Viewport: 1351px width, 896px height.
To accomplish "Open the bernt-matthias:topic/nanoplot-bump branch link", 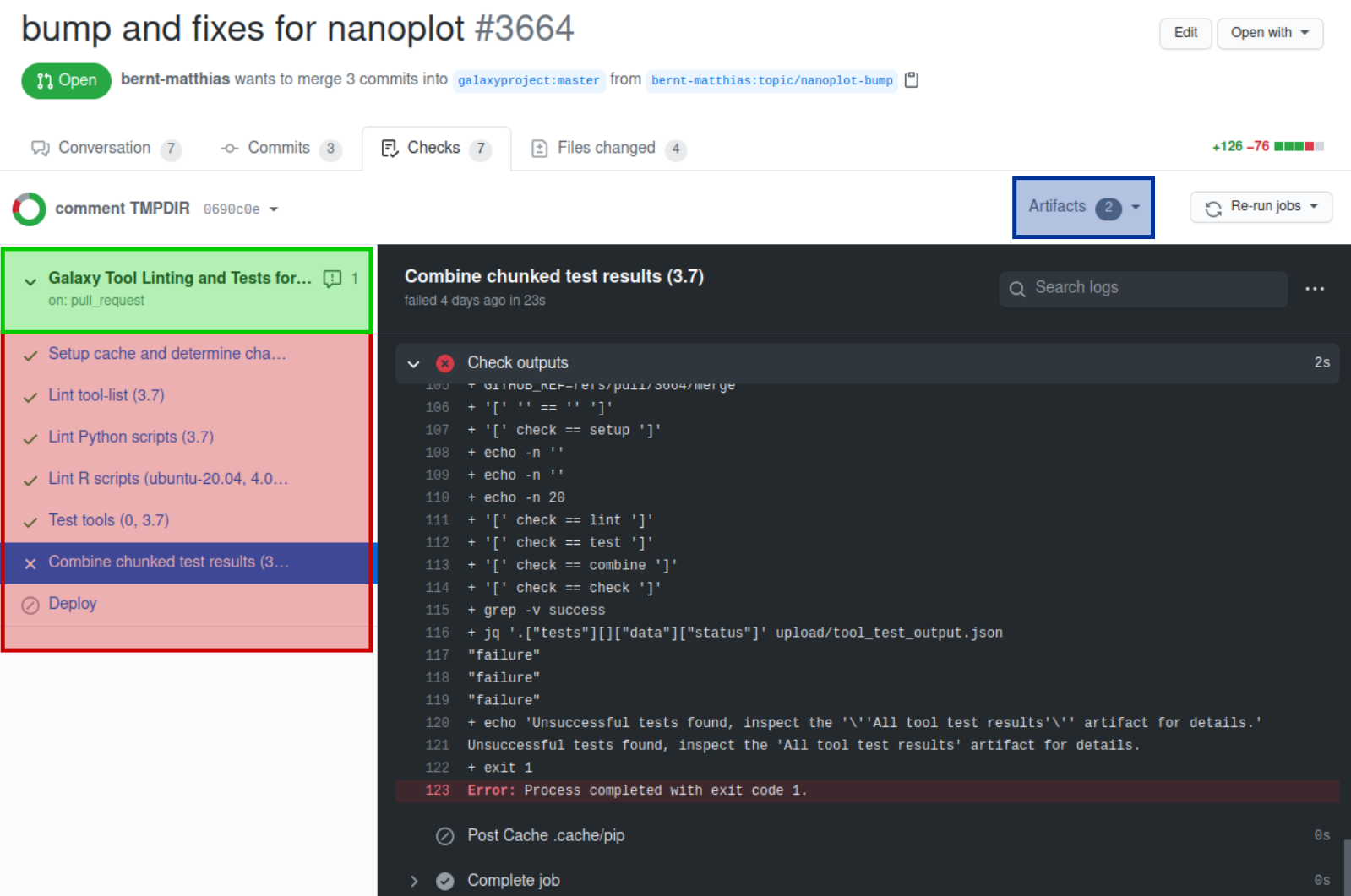I will 771,81.
